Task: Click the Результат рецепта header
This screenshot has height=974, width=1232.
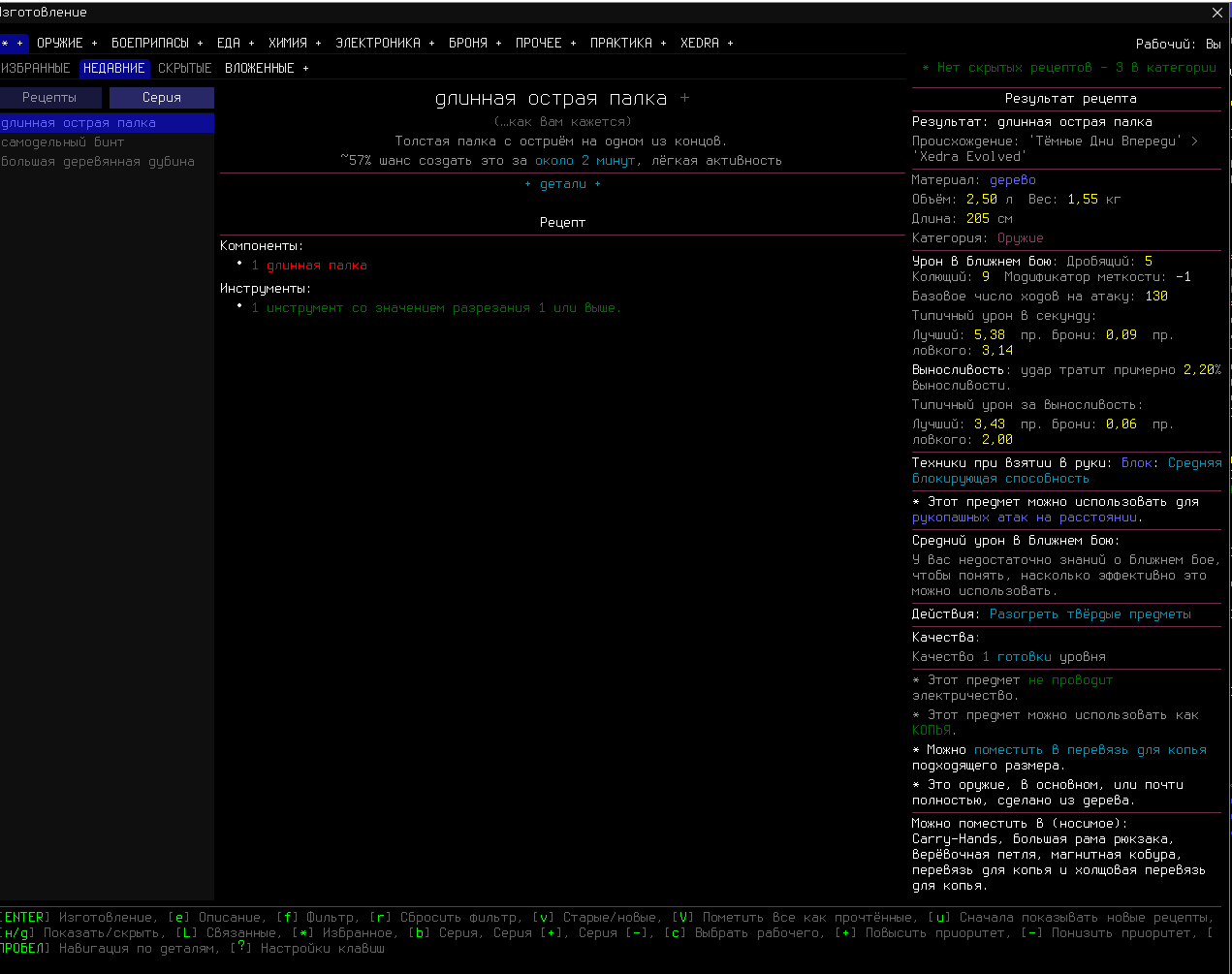Action: coord(1070,99)
